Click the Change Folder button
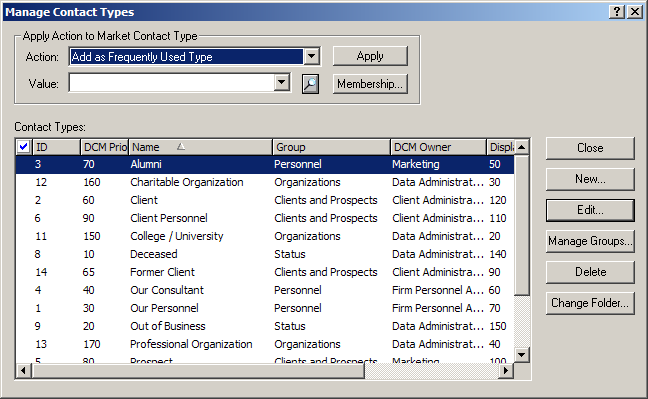This screenshot has height=399, width=648. (x=590, y=303)
